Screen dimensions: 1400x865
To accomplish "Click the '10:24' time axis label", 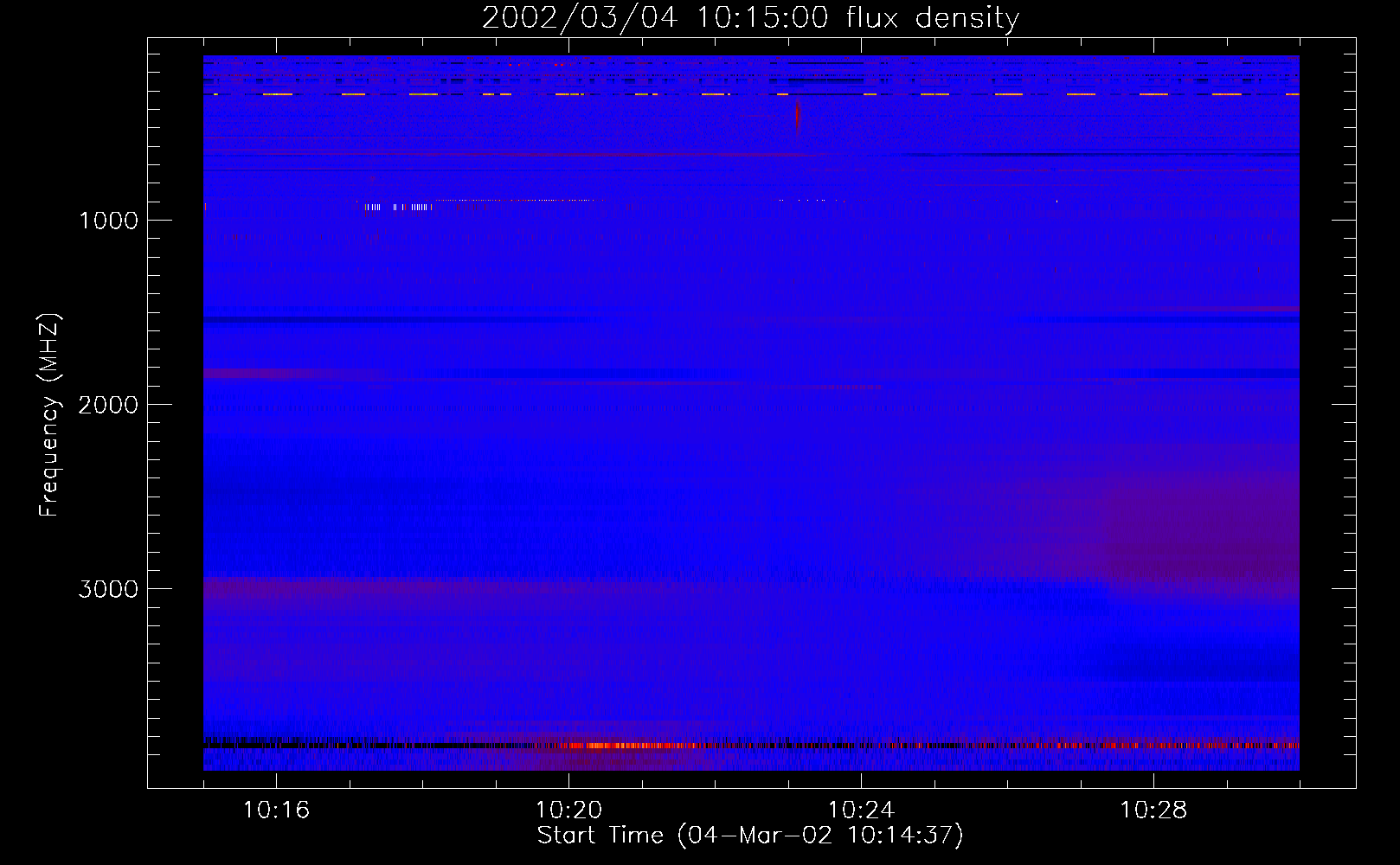I will pyautogui.click(x=861, y=811).
